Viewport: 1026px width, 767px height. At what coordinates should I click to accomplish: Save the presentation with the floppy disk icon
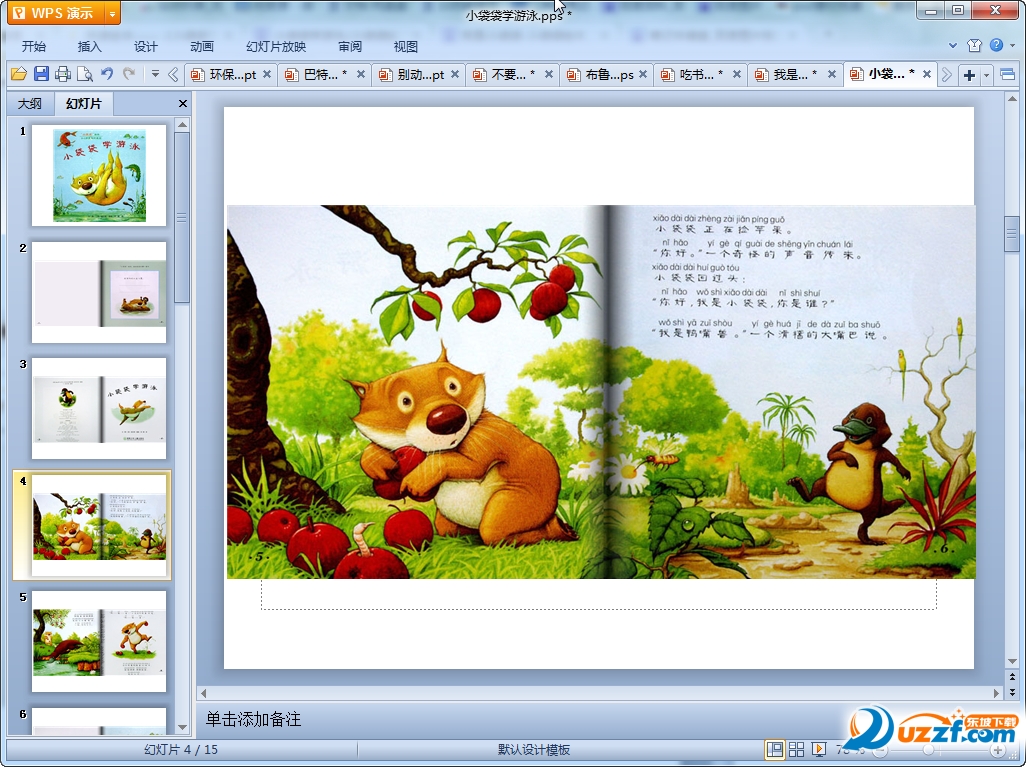click(x=41, y=74)
